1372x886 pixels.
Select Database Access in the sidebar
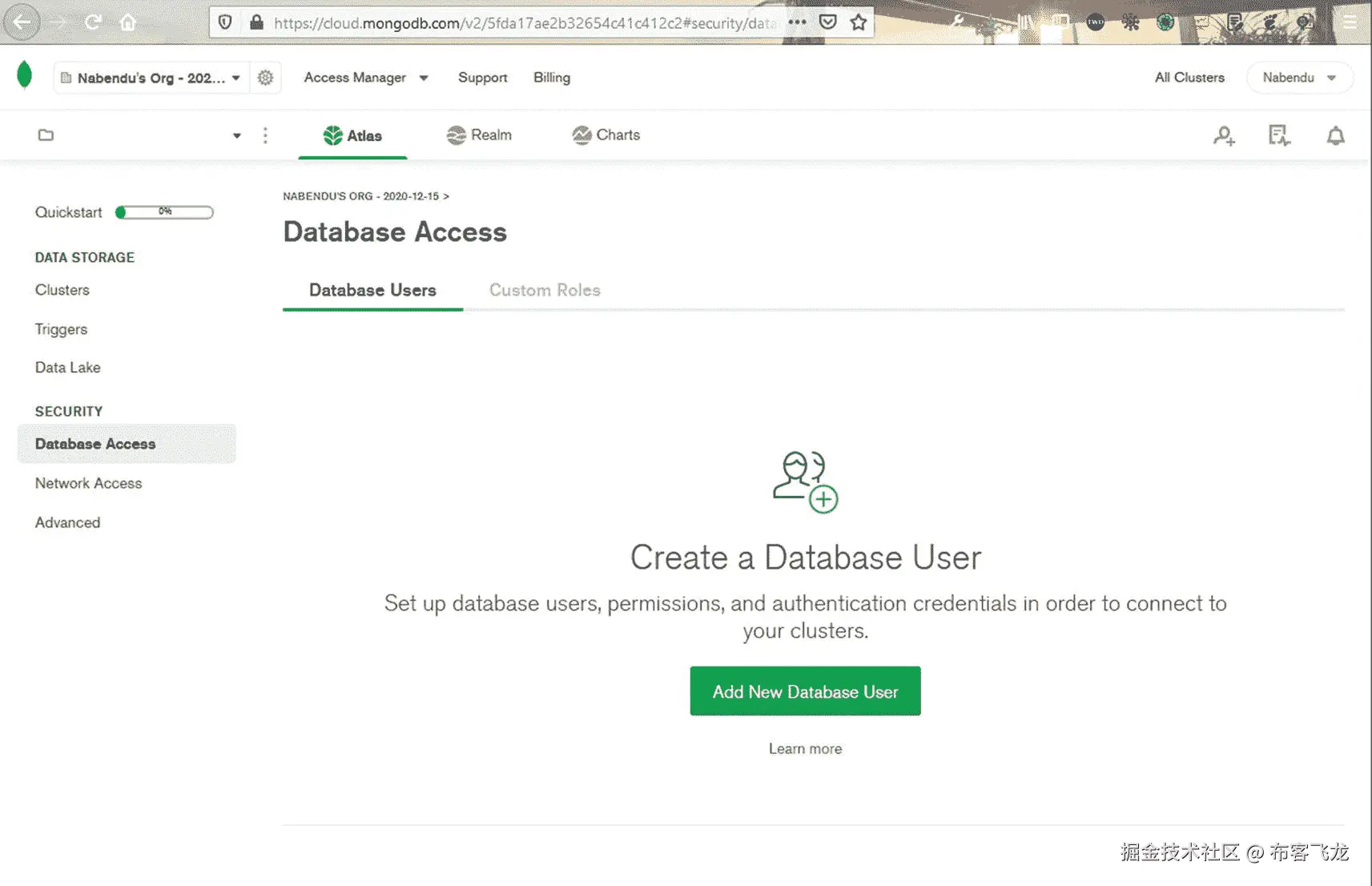click(127, 444)
